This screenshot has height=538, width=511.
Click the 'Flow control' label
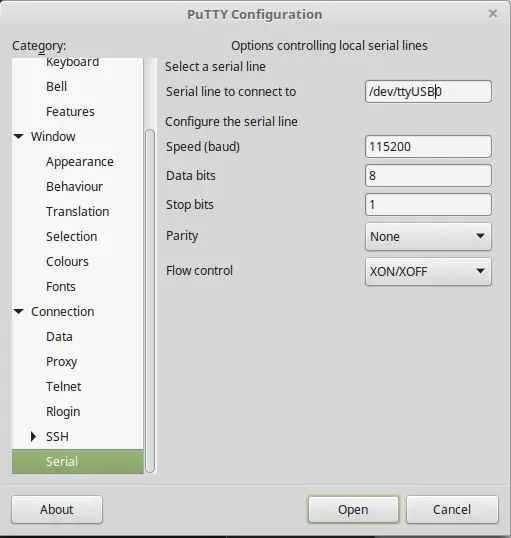(199, 270)
